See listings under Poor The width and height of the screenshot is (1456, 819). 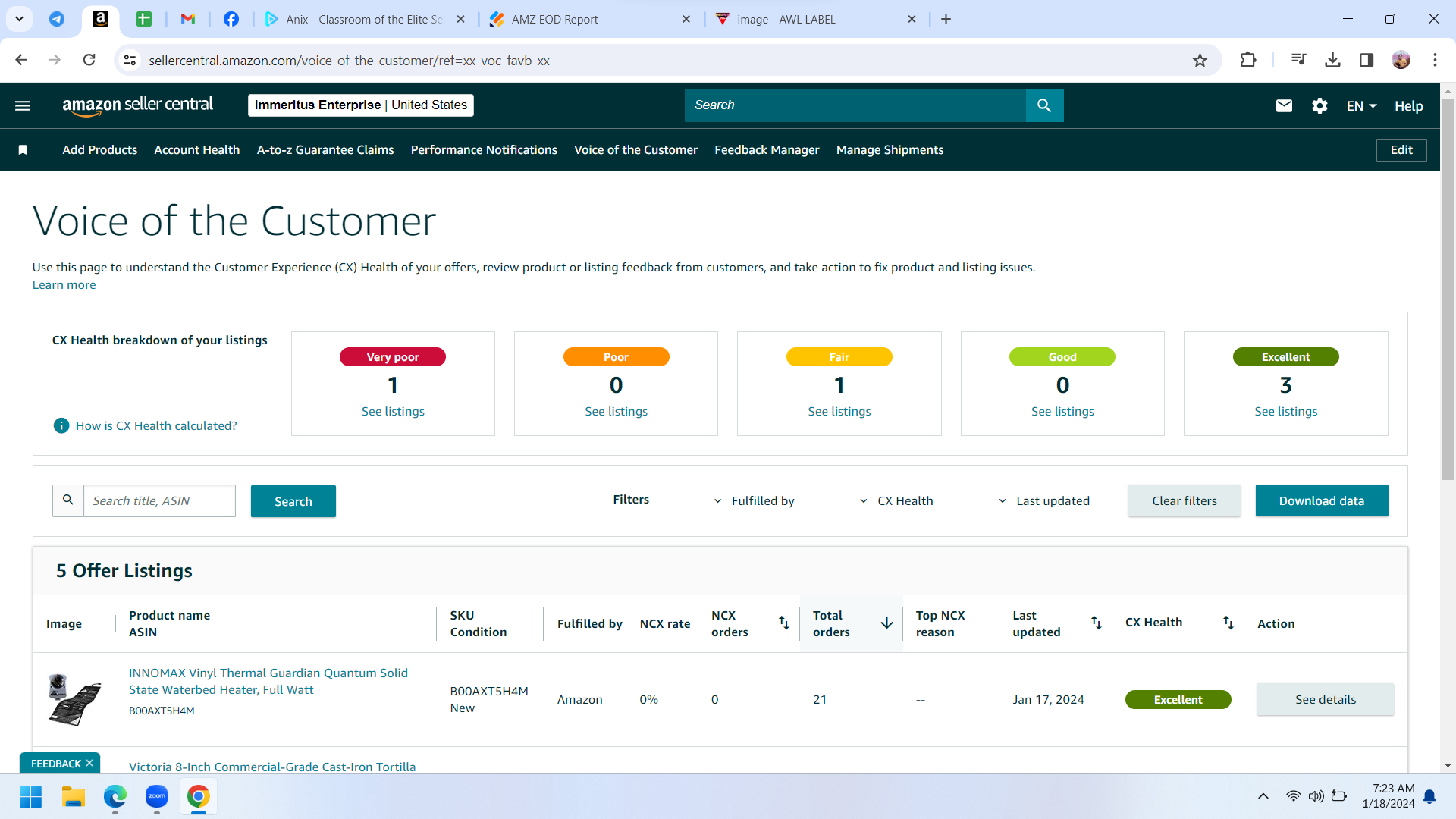point(616,412)
